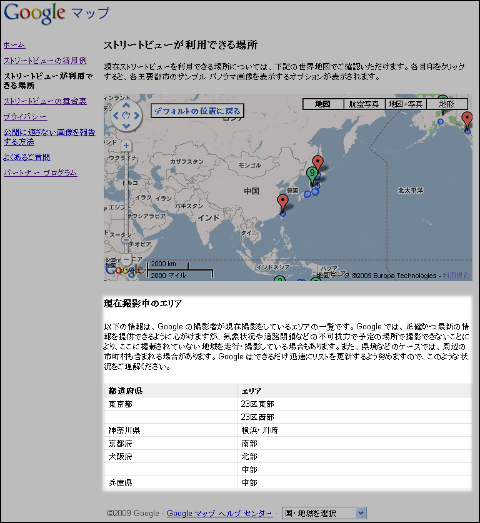480x523 pixels.
Task: Open the 公開に適さない画像を報告する方法 link
Action: pos(49,137)
